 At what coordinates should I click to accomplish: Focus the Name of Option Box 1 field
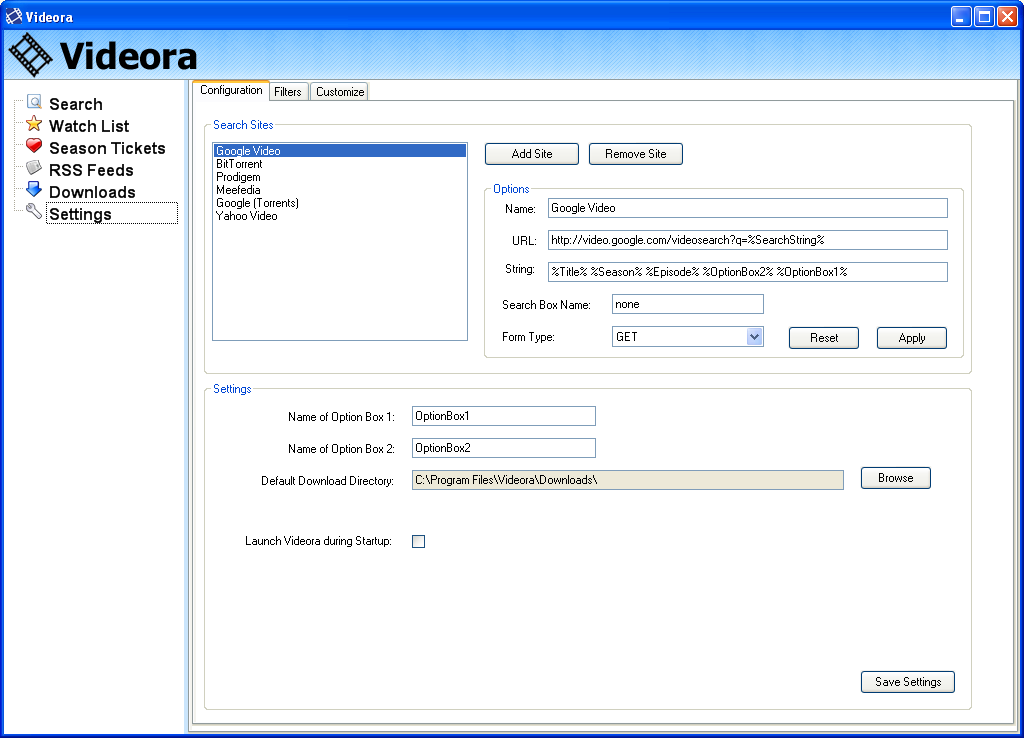pyautogui.click(x=504, y=416)
